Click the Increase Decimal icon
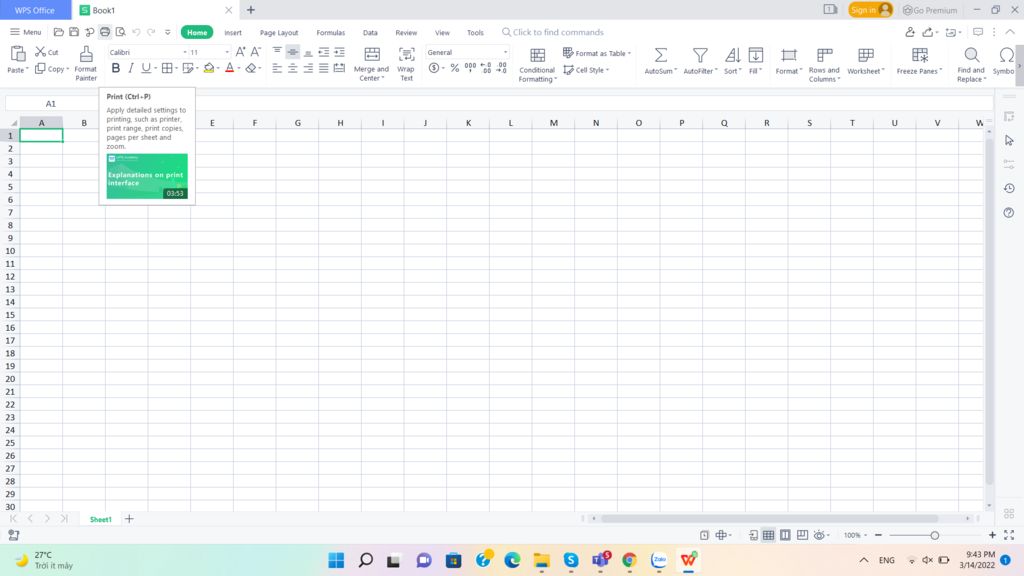Image resolution: width=1024 pixels, height=576 pixels. (486, 68)
